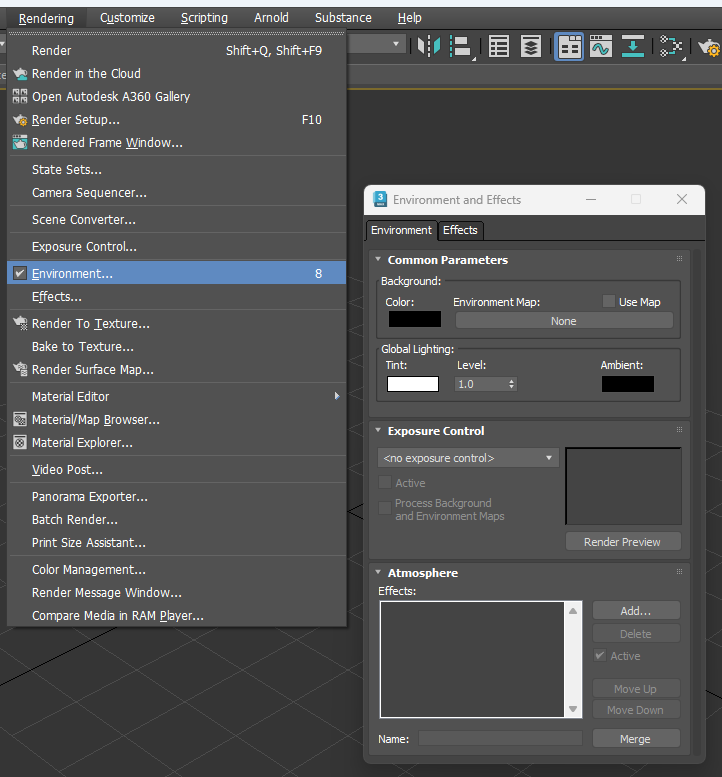This screenshot has height=777, width=722.
Task: Click the Rendered Frame Window icon
Action: coord(20,143)
